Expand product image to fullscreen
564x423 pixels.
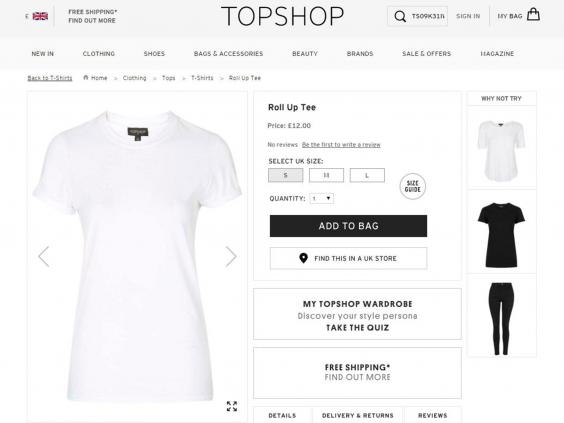[232, 406]
